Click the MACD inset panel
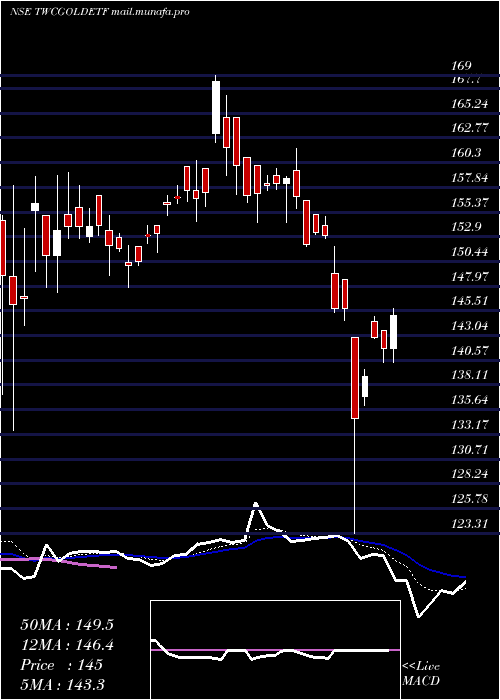 pyautogui.click(x=275, y=650)
